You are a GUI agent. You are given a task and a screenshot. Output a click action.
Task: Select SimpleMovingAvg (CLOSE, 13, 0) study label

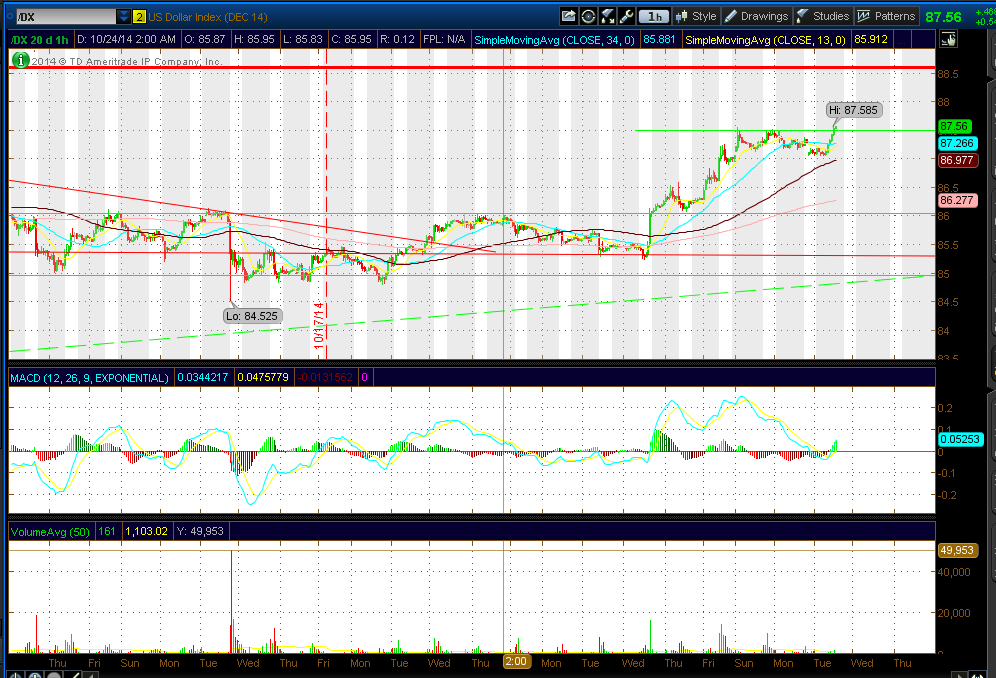click(765, 40)
